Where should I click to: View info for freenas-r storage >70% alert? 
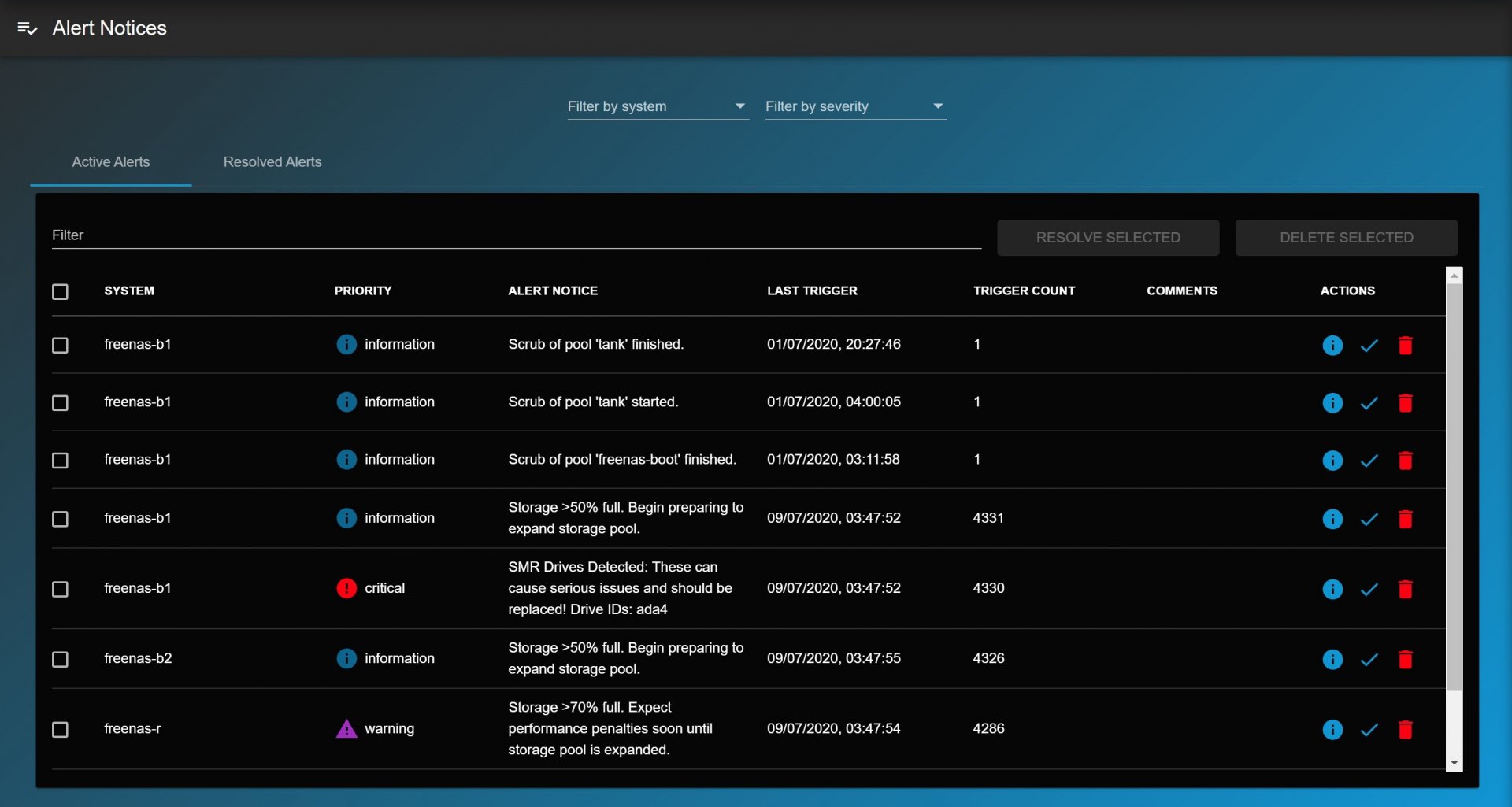click(1332, 729)
